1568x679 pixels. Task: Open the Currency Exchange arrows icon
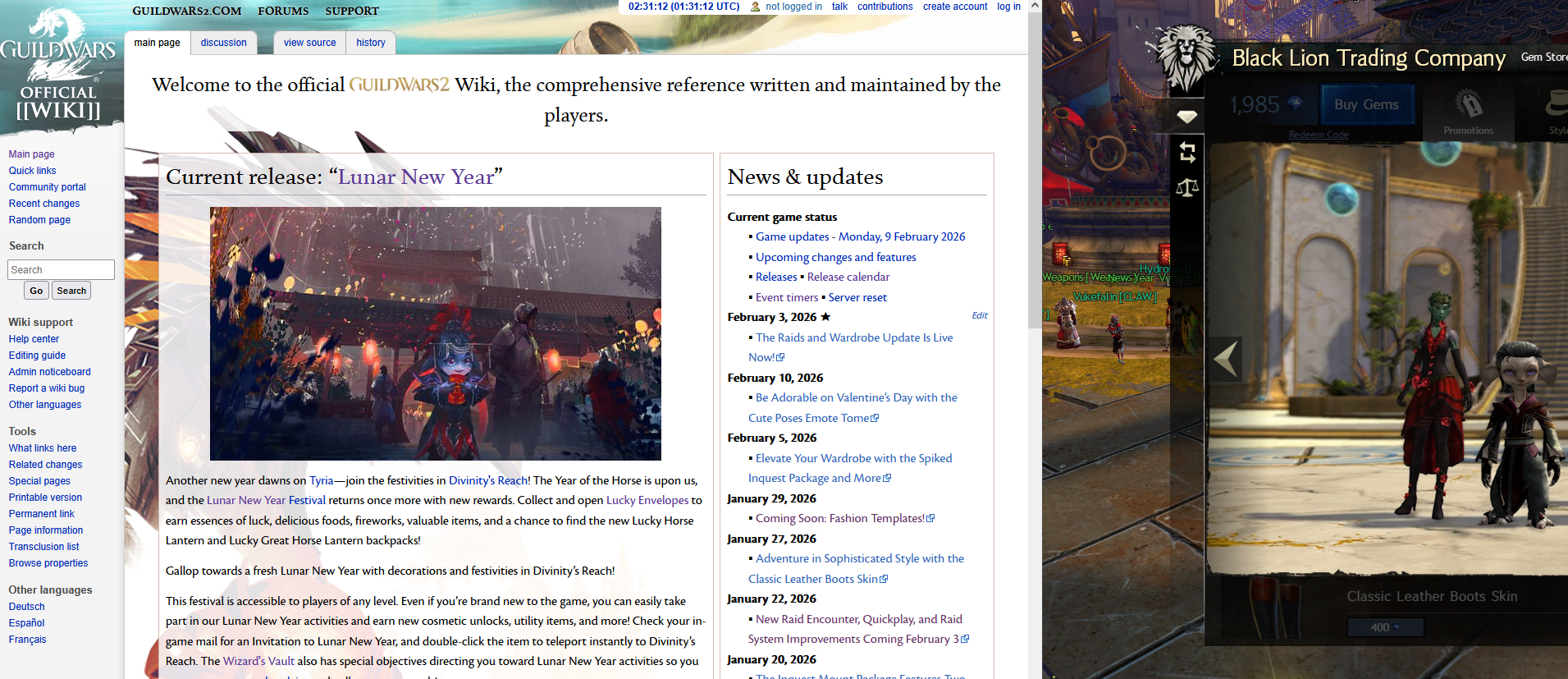pos(1187,152)
